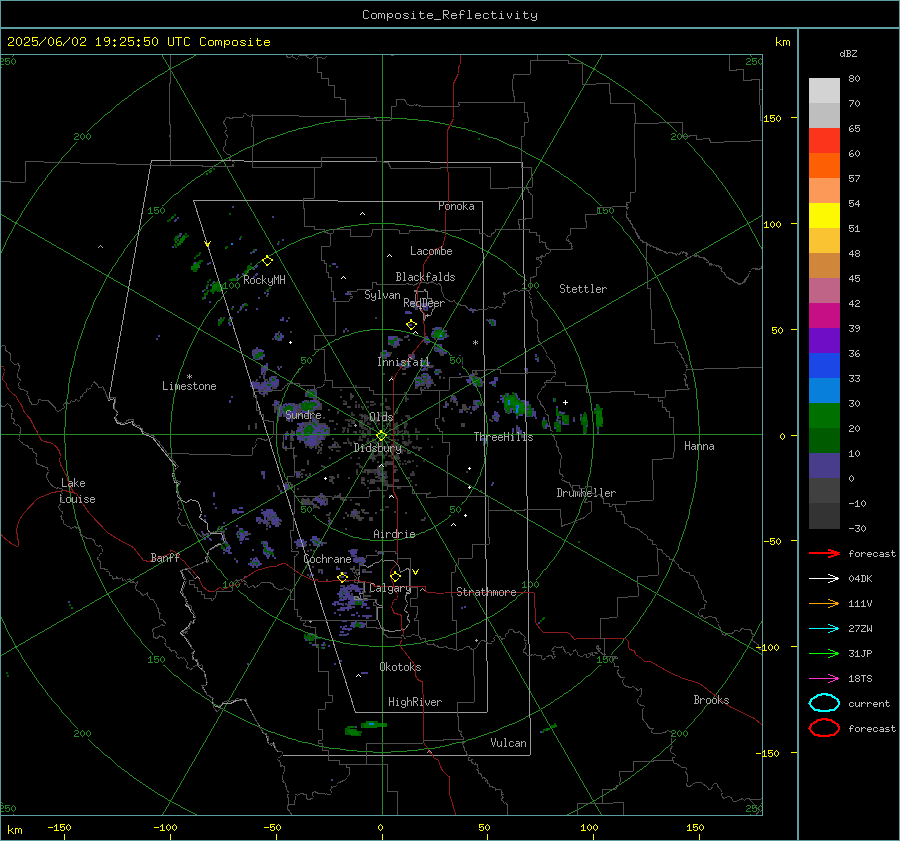Click the magenta 18TS arrow icon
This screenshot has height=841, width=900.
(824, 679)
